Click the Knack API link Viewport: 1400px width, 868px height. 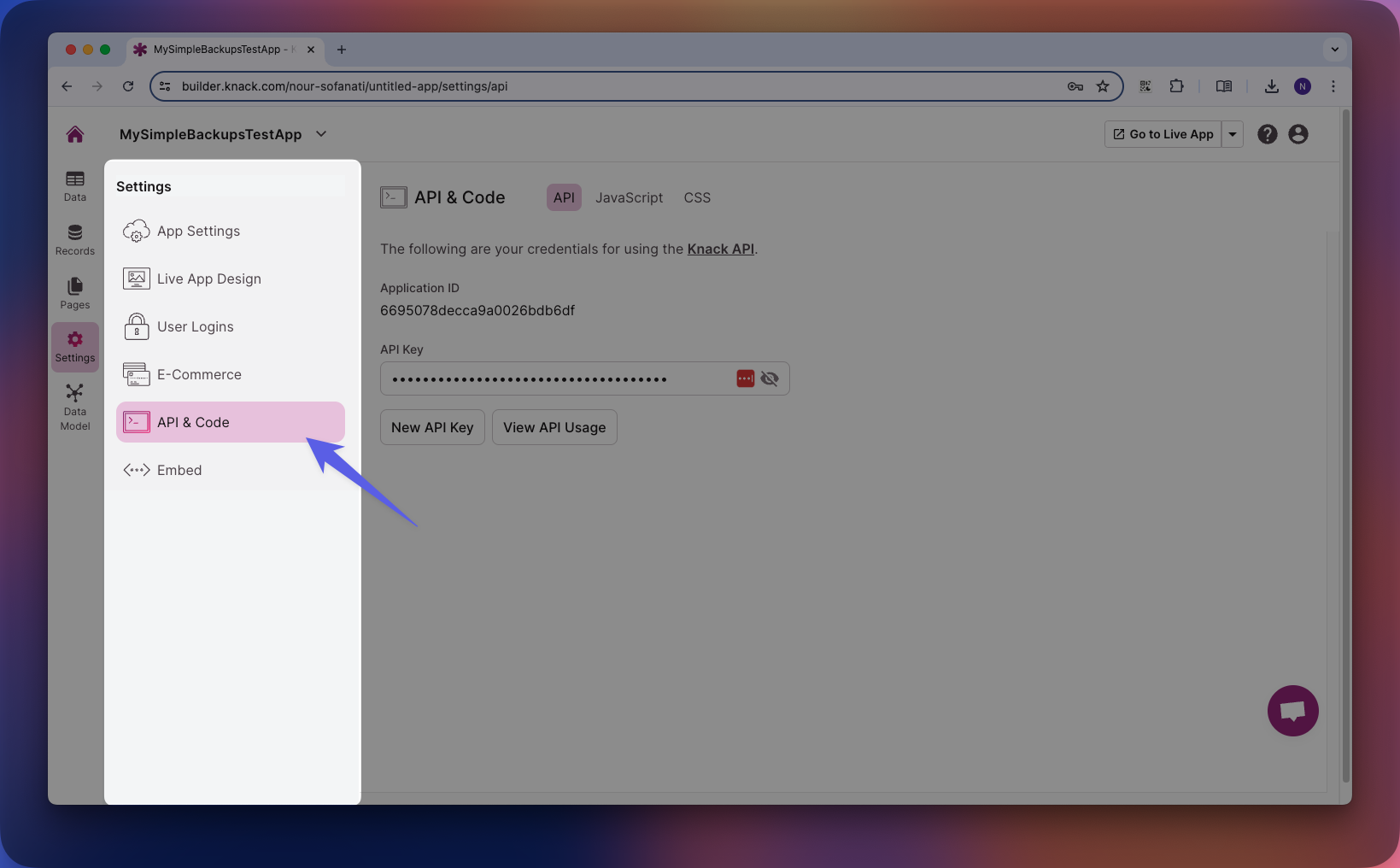point(720,249)
